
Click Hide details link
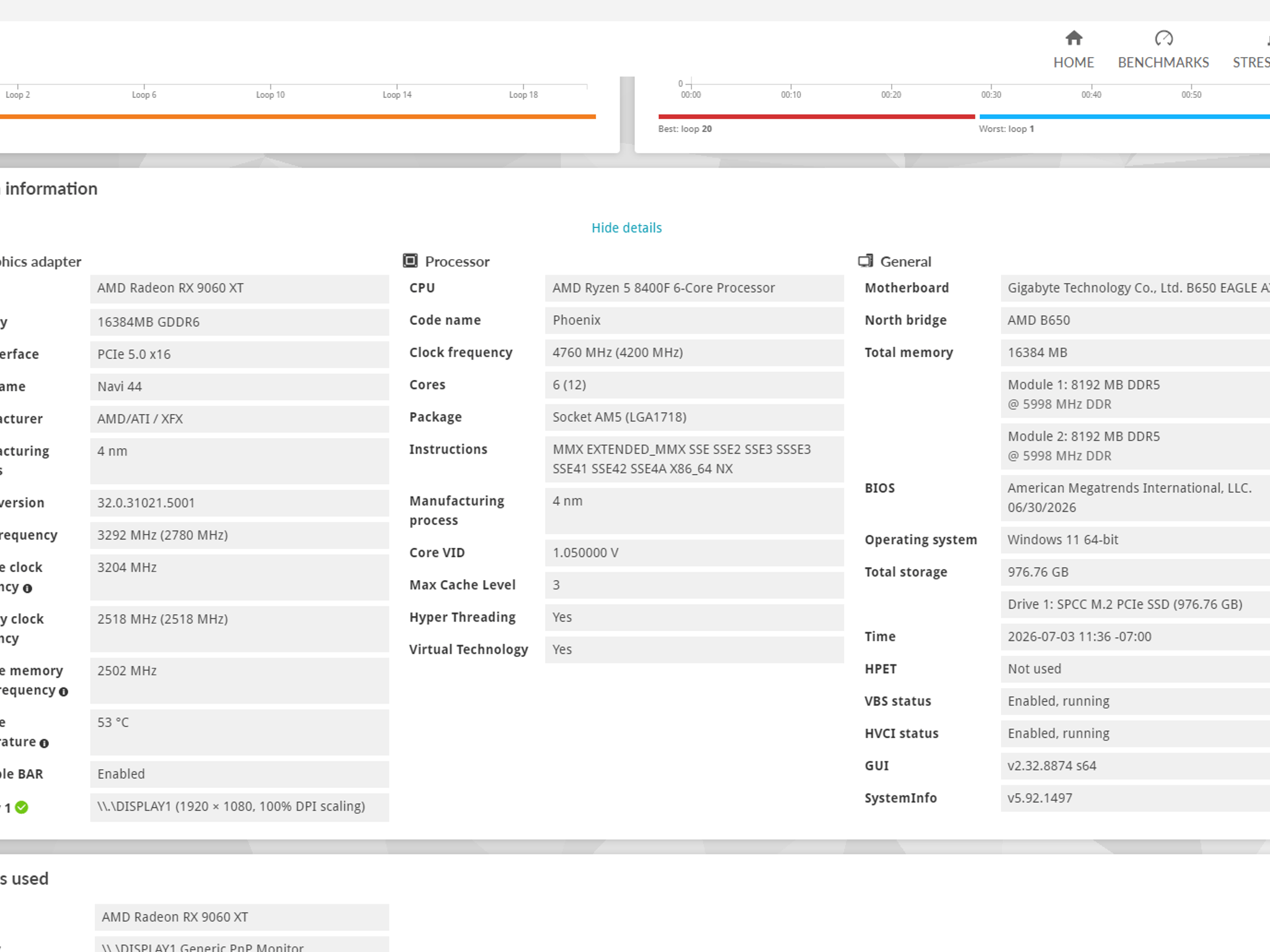point(626,227)
